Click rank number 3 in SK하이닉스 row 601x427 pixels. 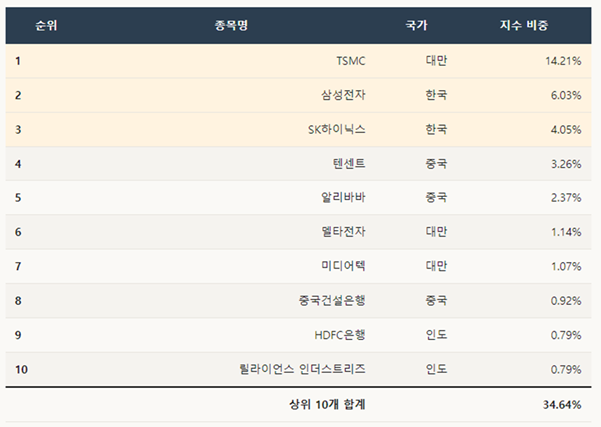click(x=18, y=130)
